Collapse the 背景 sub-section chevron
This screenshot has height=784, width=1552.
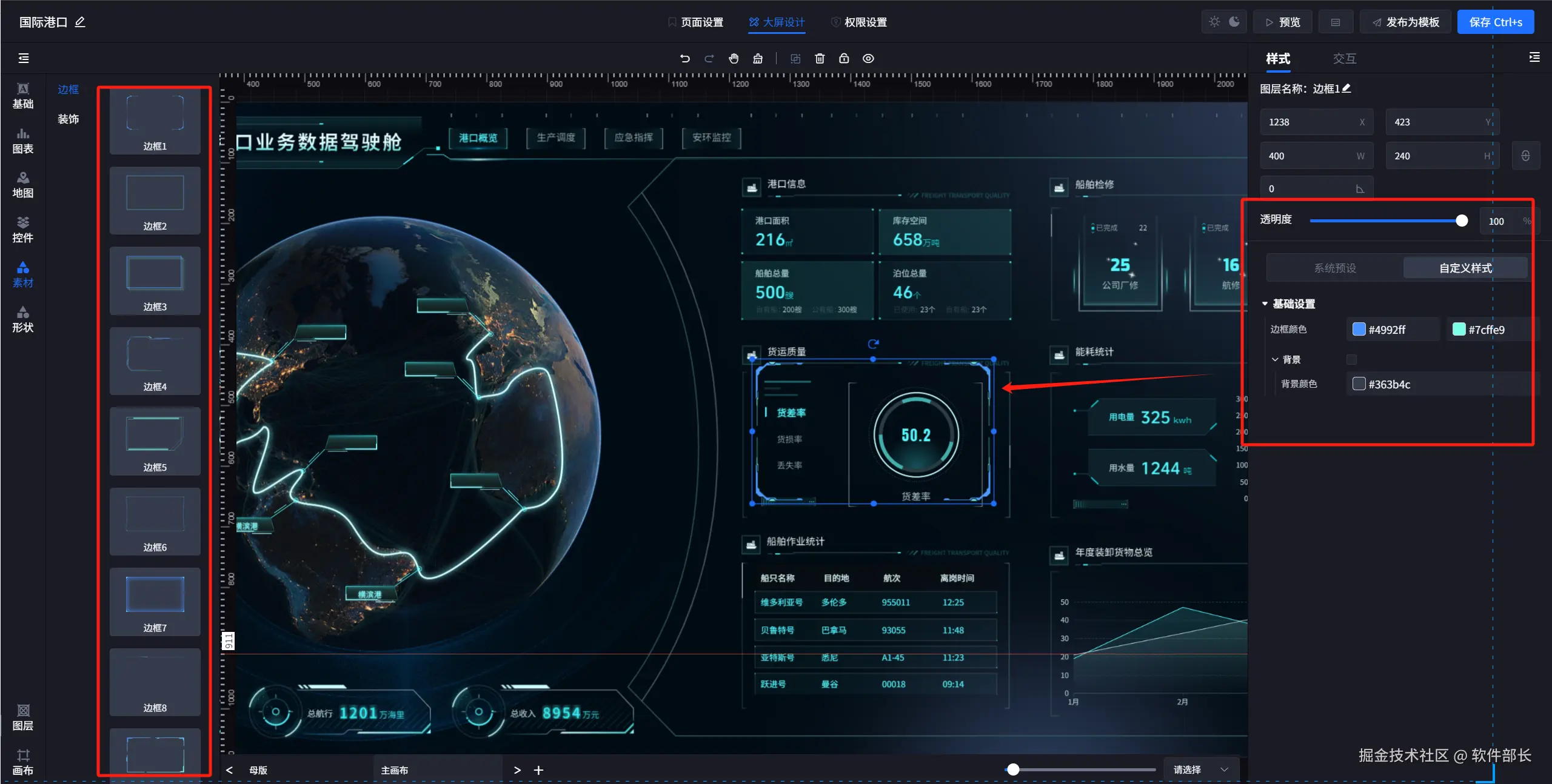click(1275, 360)
